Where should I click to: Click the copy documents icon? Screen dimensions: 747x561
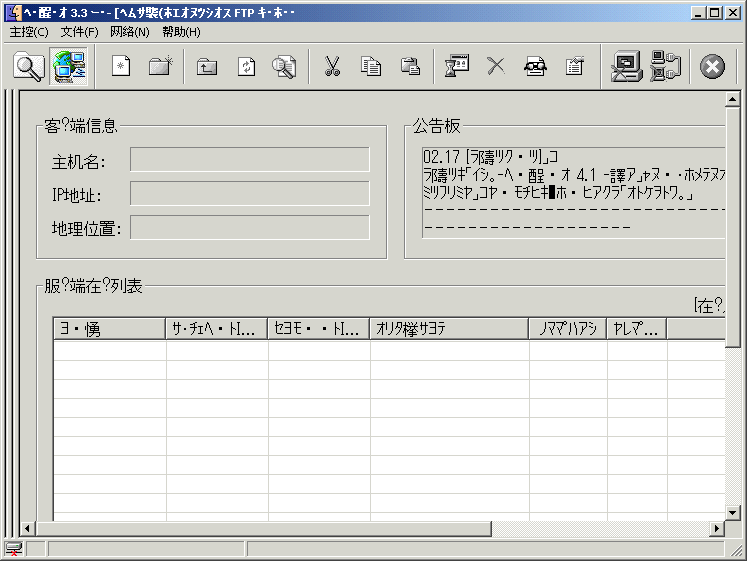[x=371, y=67]
